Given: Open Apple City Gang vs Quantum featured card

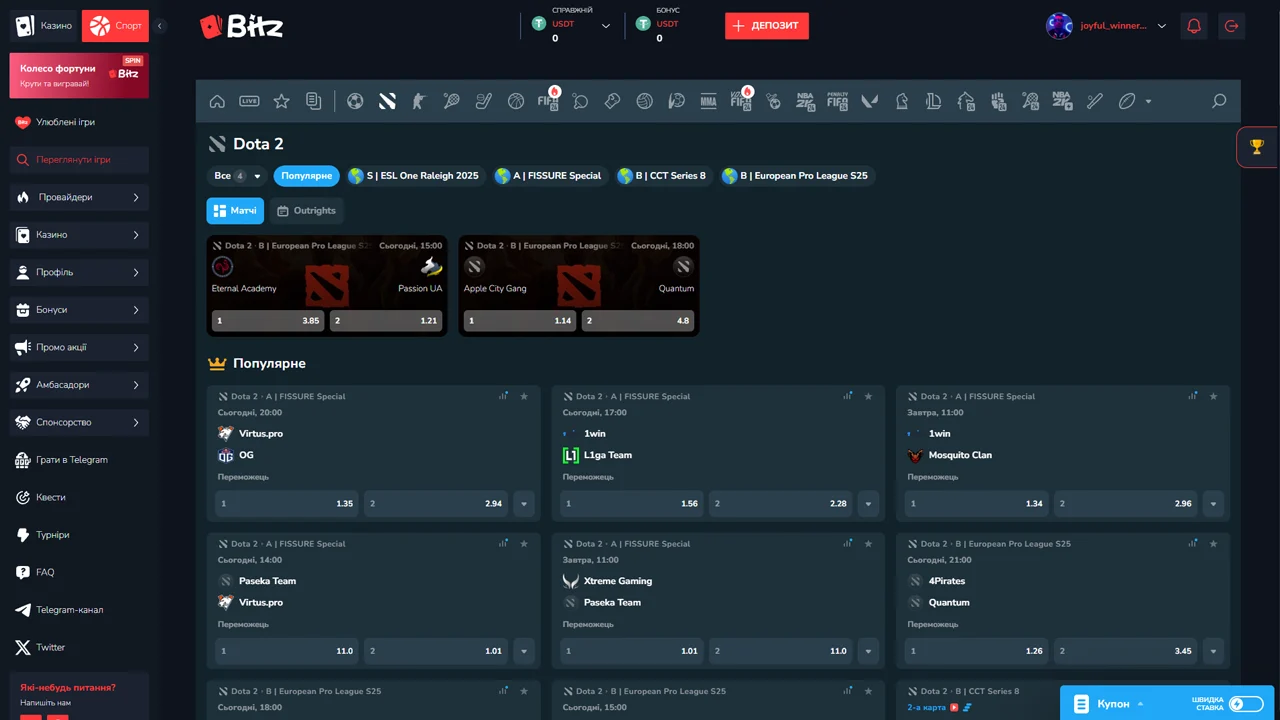Looking at the screenshot, I should [579, 286].
